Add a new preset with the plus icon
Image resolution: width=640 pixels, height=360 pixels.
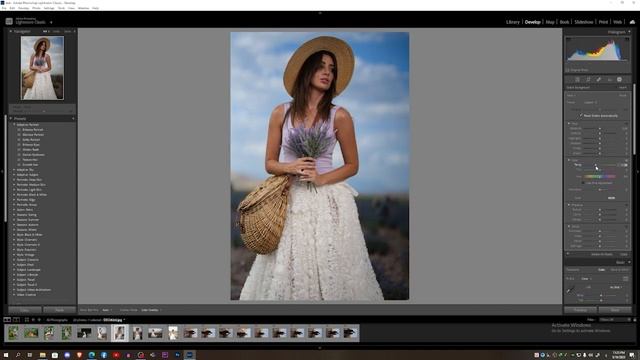point(73,118)
